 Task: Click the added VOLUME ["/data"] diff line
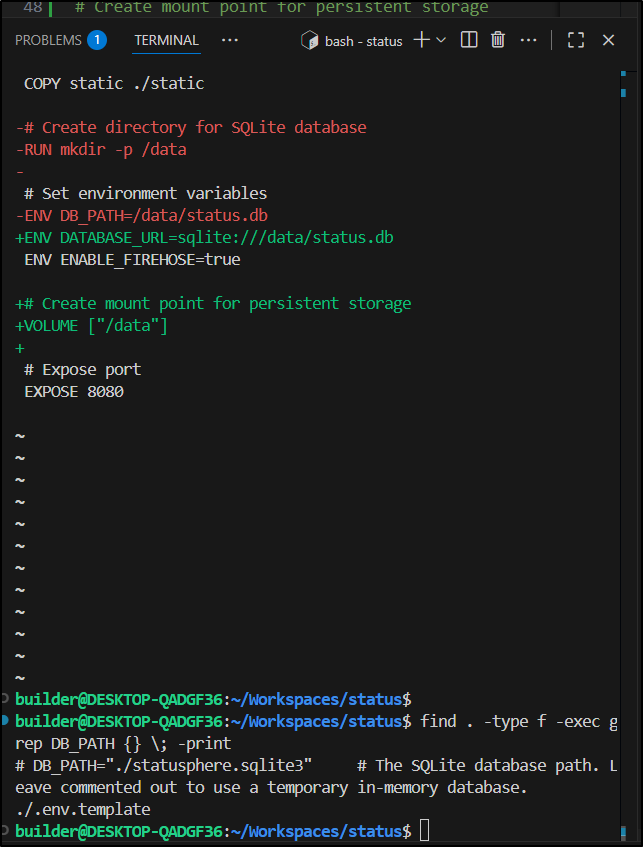[x=92, y=325]
